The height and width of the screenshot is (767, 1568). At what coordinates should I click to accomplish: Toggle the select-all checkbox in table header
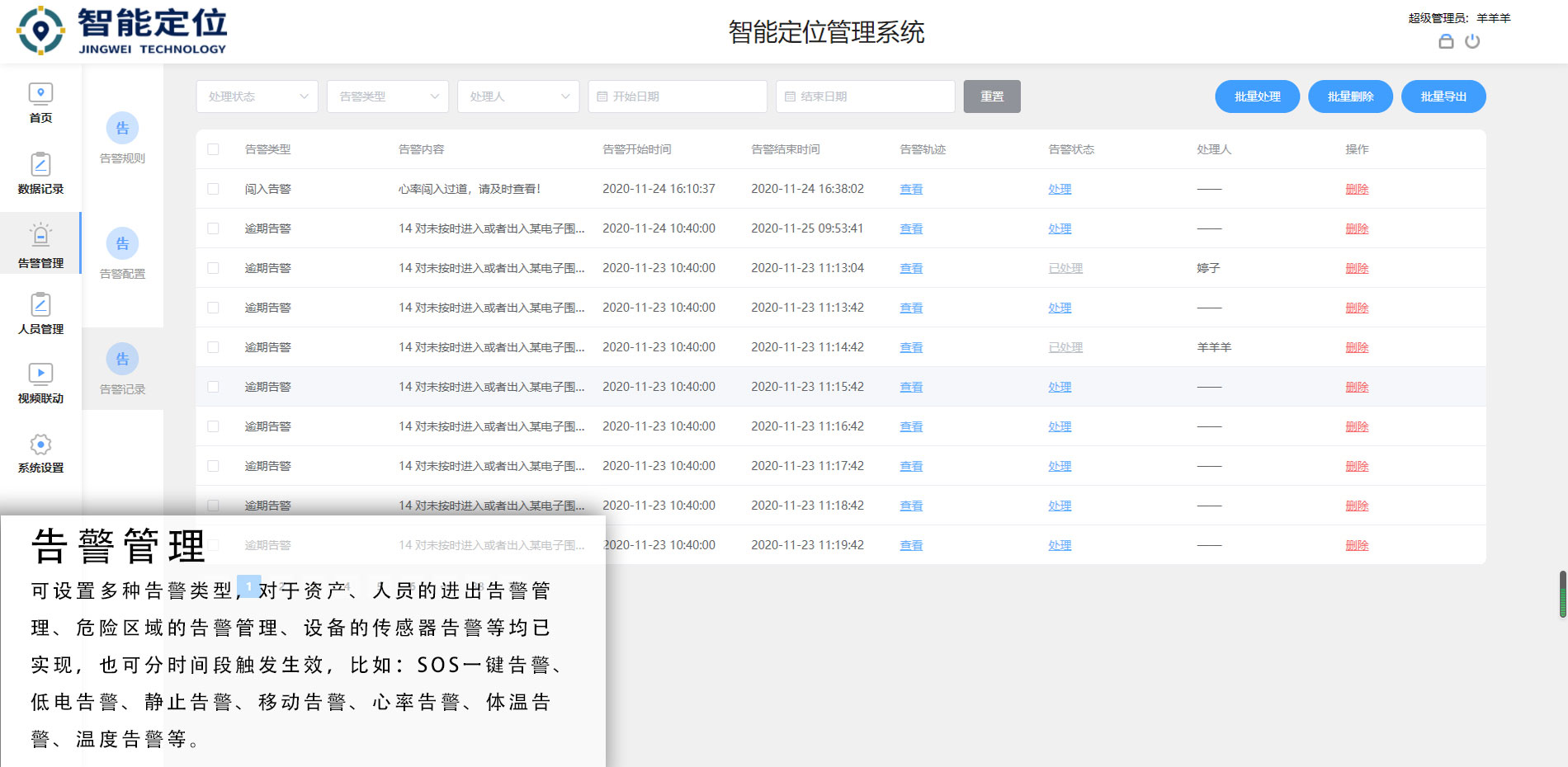(213, 149)
